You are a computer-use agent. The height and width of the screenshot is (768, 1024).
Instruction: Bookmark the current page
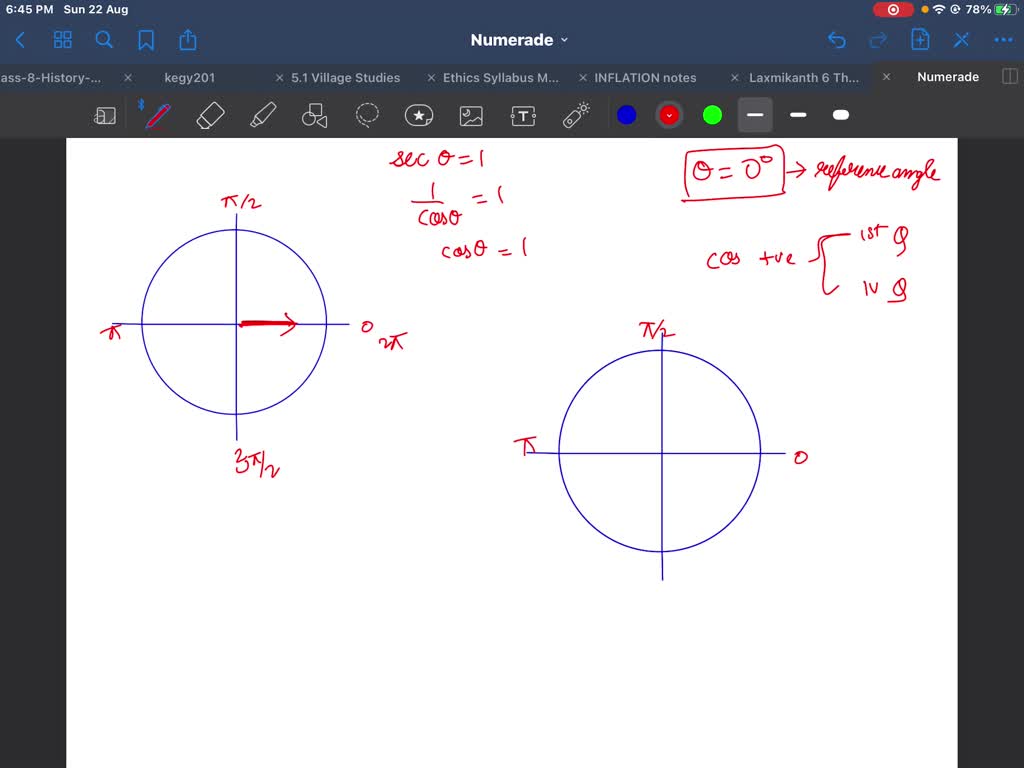coord(146,40)
